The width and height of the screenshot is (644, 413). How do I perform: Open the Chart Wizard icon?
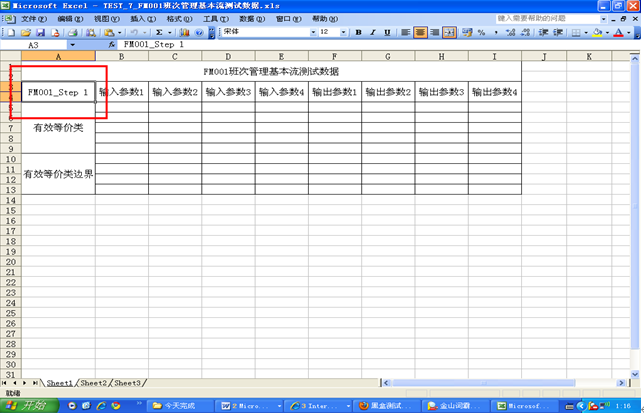click(184, 32)
